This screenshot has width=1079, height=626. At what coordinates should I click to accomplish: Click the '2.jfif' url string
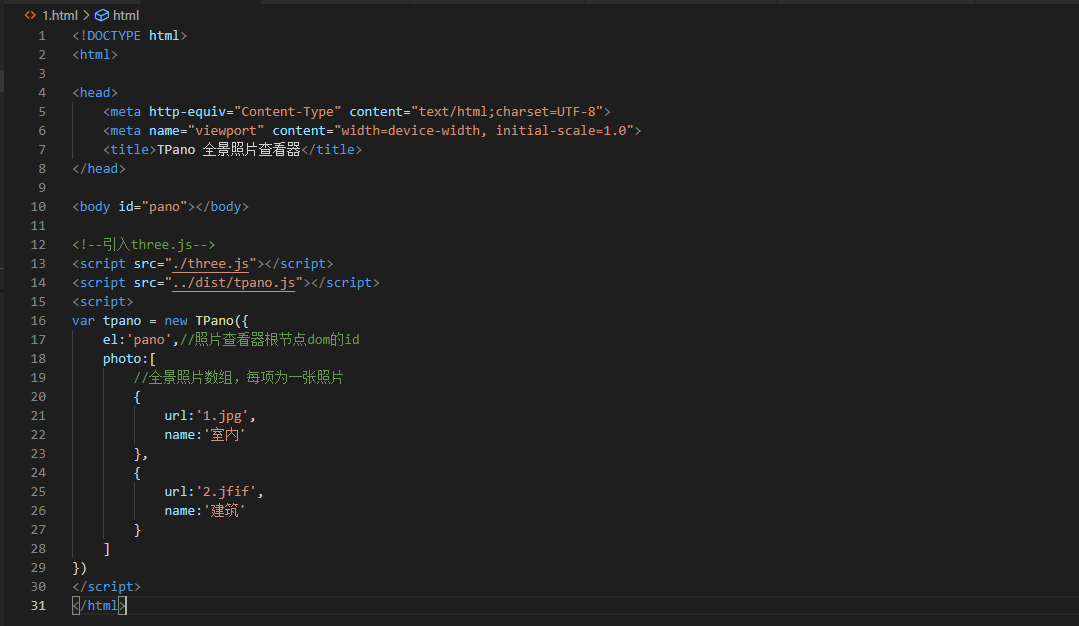226,492
